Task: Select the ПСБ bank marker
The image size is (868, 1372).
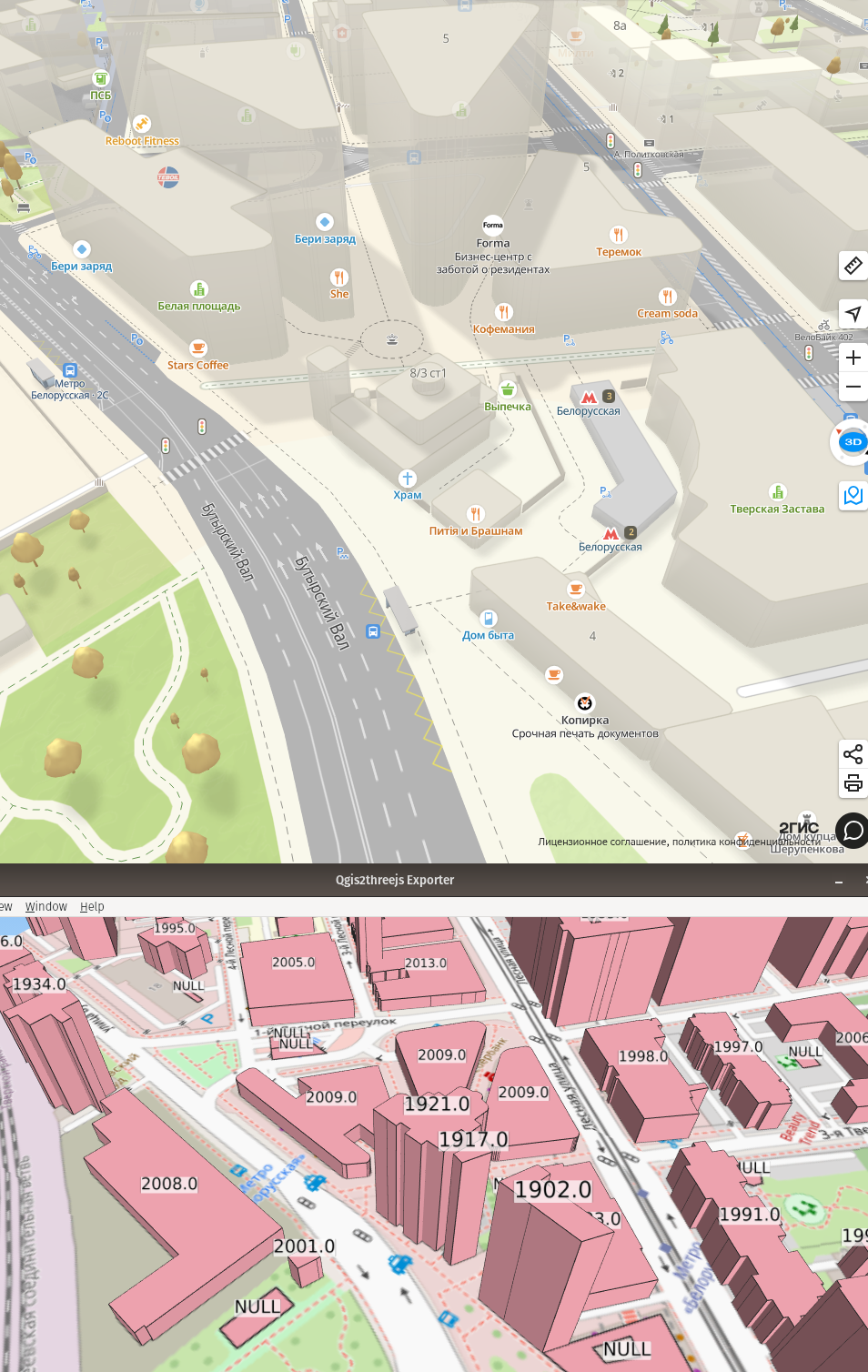Action: coord(100,79)
